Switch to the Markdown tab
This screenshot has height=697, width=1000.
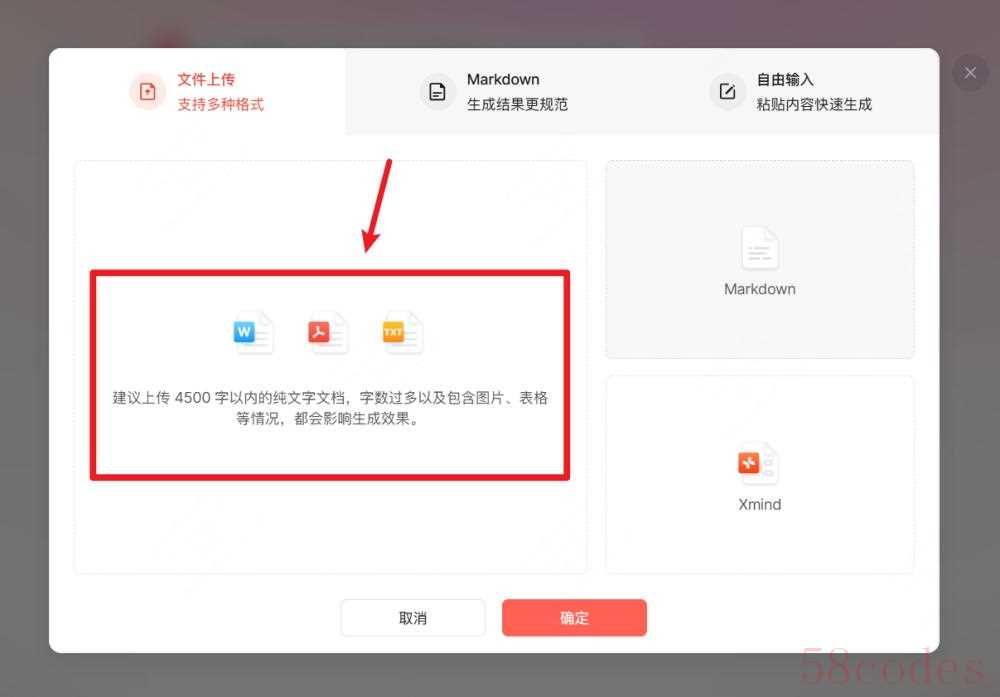494,92
